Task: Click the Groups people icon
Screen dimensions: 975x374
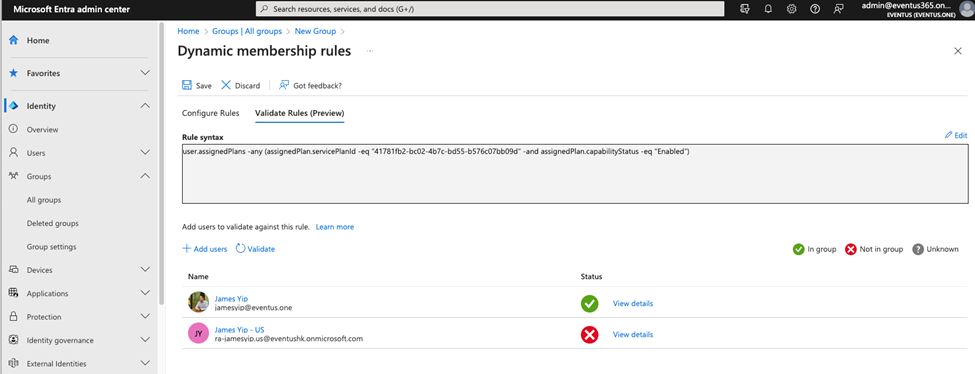Action: click(x=14, y=176)
